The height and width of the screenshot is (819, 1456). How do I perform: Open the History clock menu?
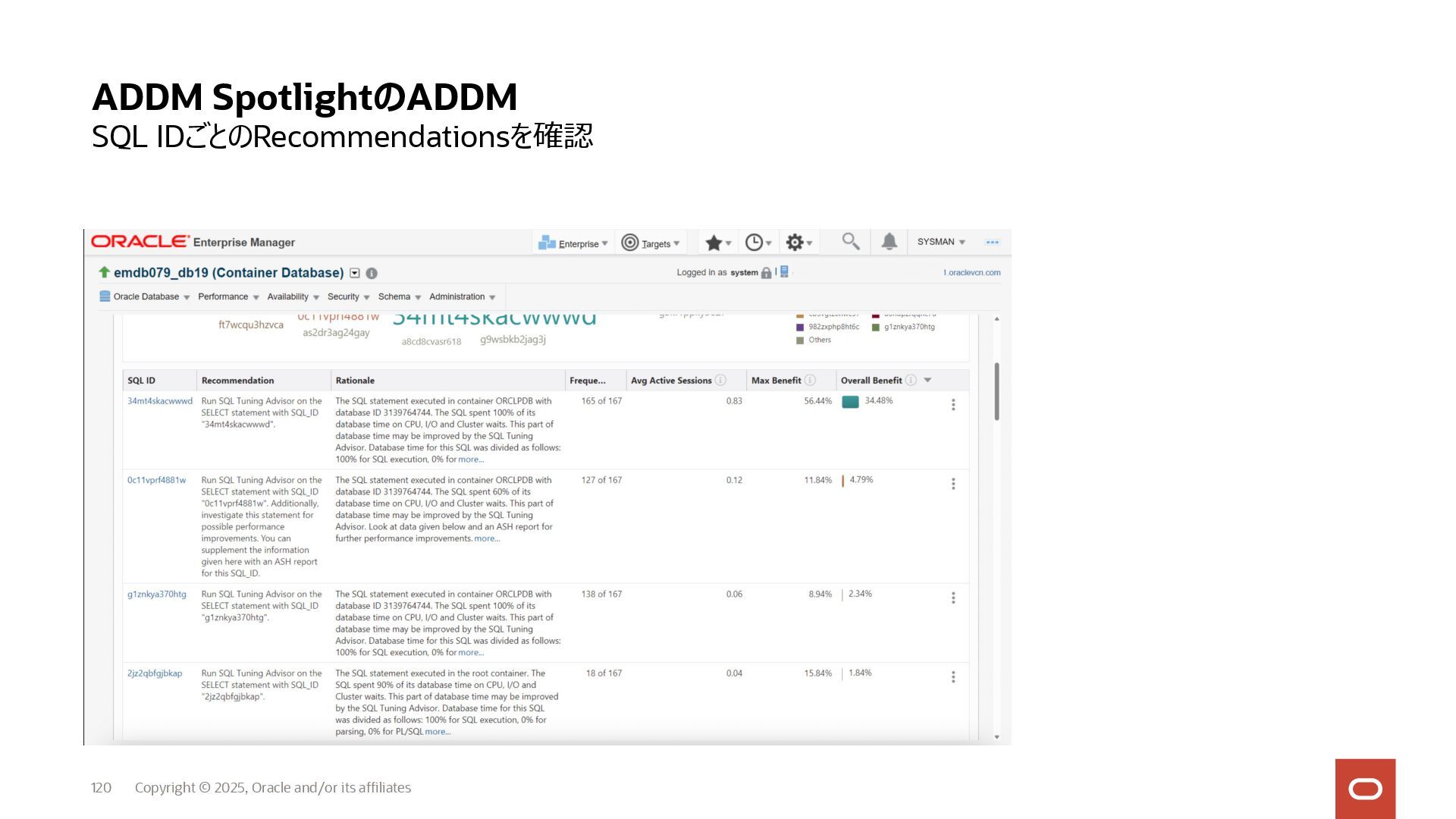758,243
